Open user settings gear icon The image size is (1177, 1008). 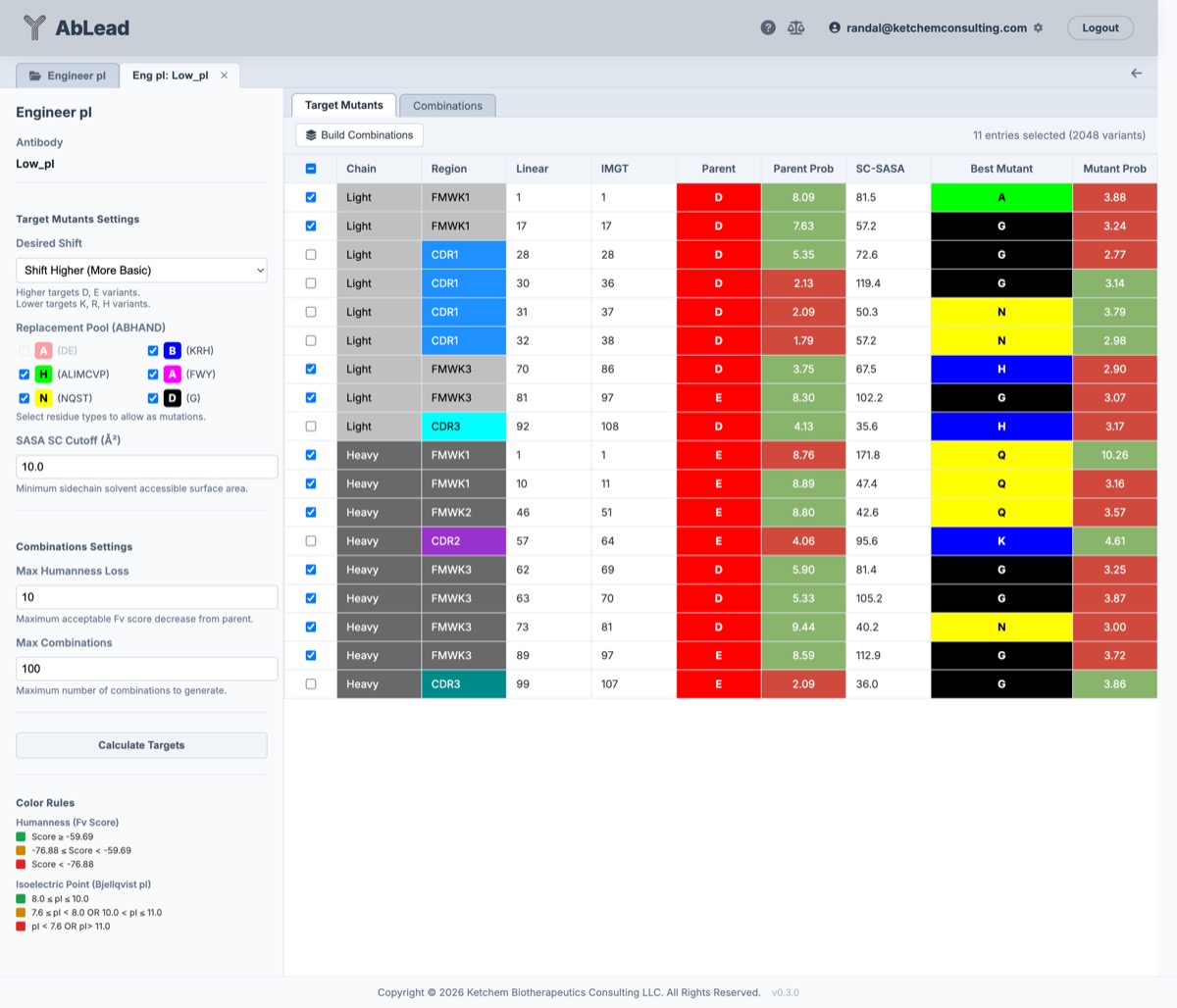point(1039,27)
